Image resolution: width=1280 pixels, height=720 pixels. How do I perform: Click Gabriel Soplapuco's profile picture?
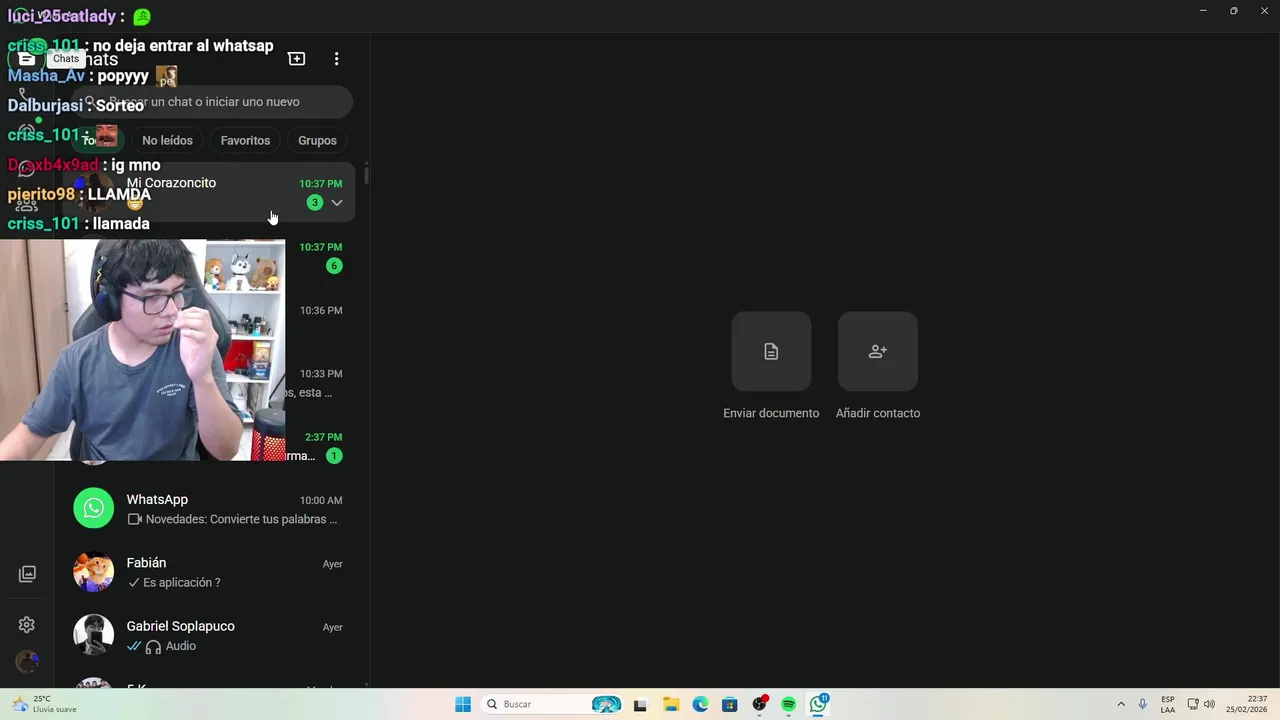[x=94, y=635]
